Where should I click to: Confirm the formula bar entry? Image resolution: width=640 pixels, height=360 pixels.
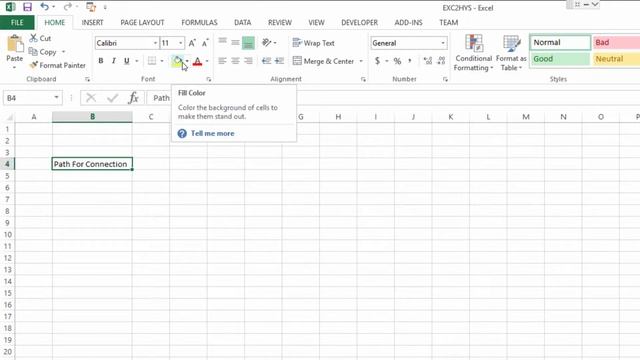(112, 98)
